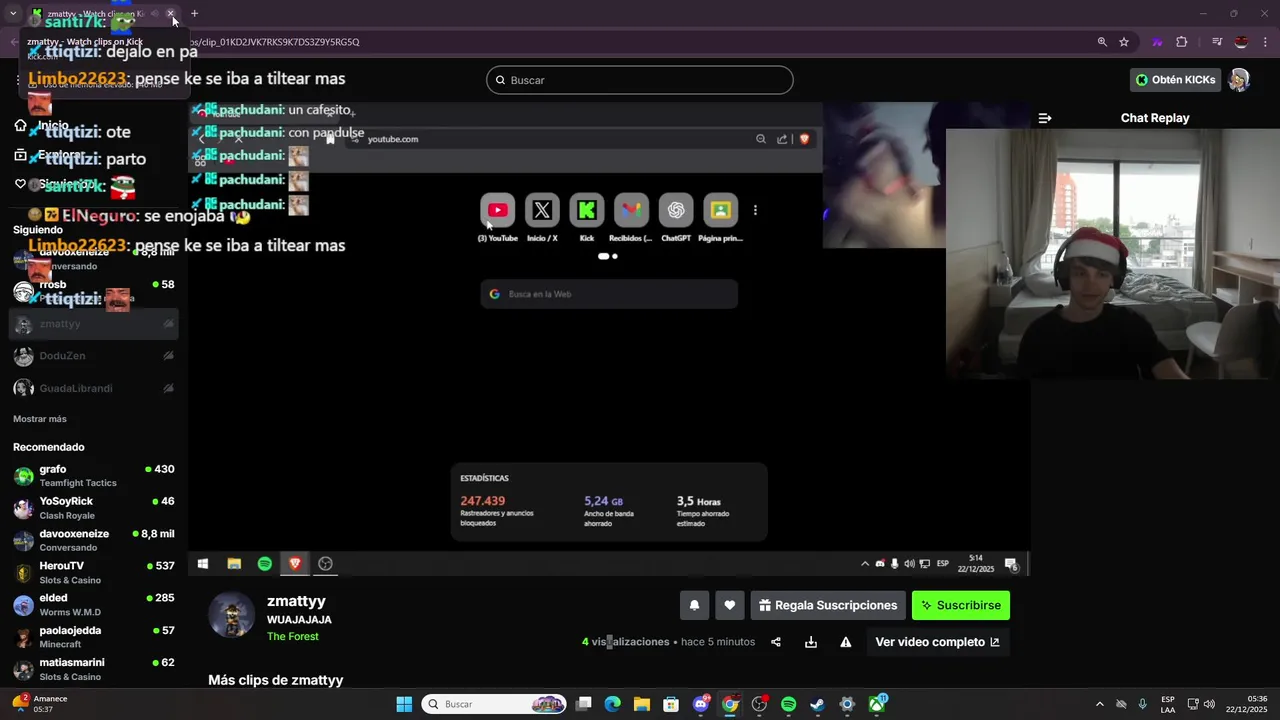Download the clip with the download icon
Screen dimensions: 1280x720
click(811, 642)
